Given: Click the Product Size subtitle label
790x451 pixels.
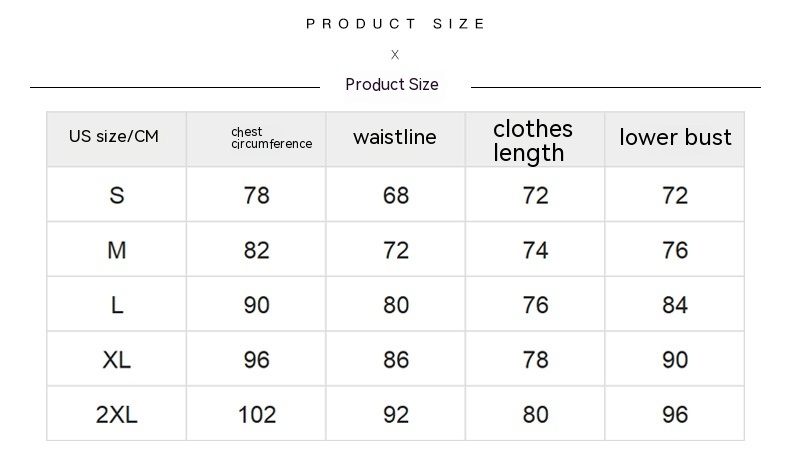Looking at the screenshot, I should [392, 85].
